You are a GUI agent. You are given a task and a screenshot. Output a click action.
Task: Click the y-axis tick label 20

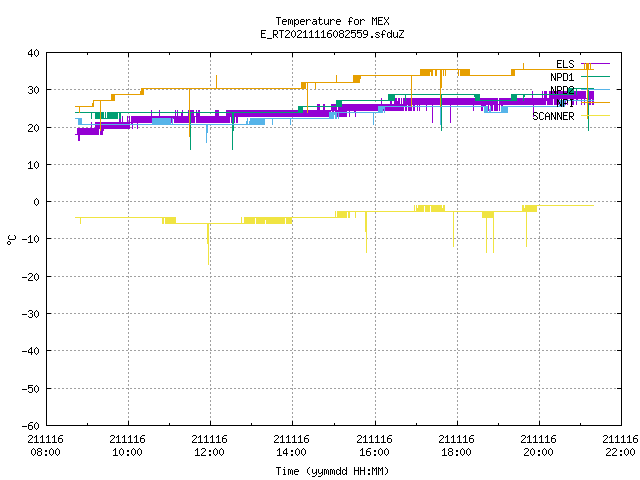point(33,128)
